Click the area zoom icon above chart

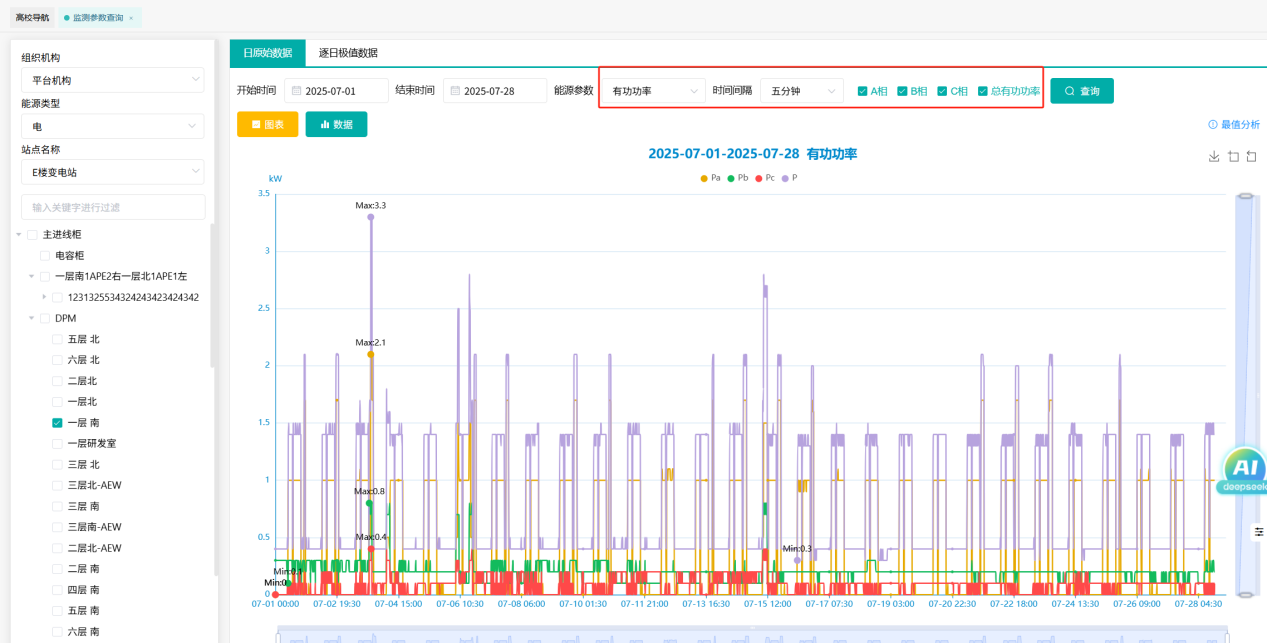(1233, 156)
